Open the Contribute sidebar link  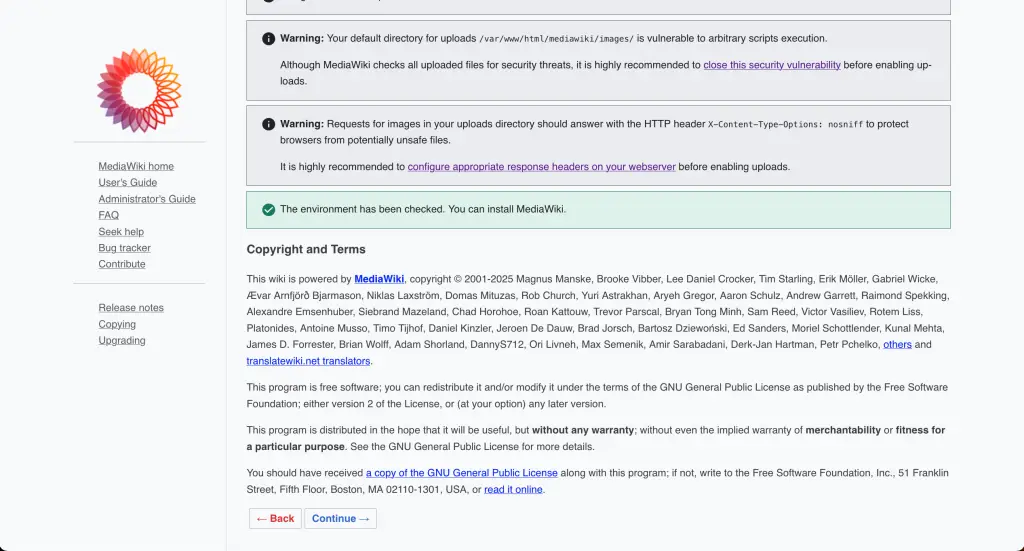(121, 264)
